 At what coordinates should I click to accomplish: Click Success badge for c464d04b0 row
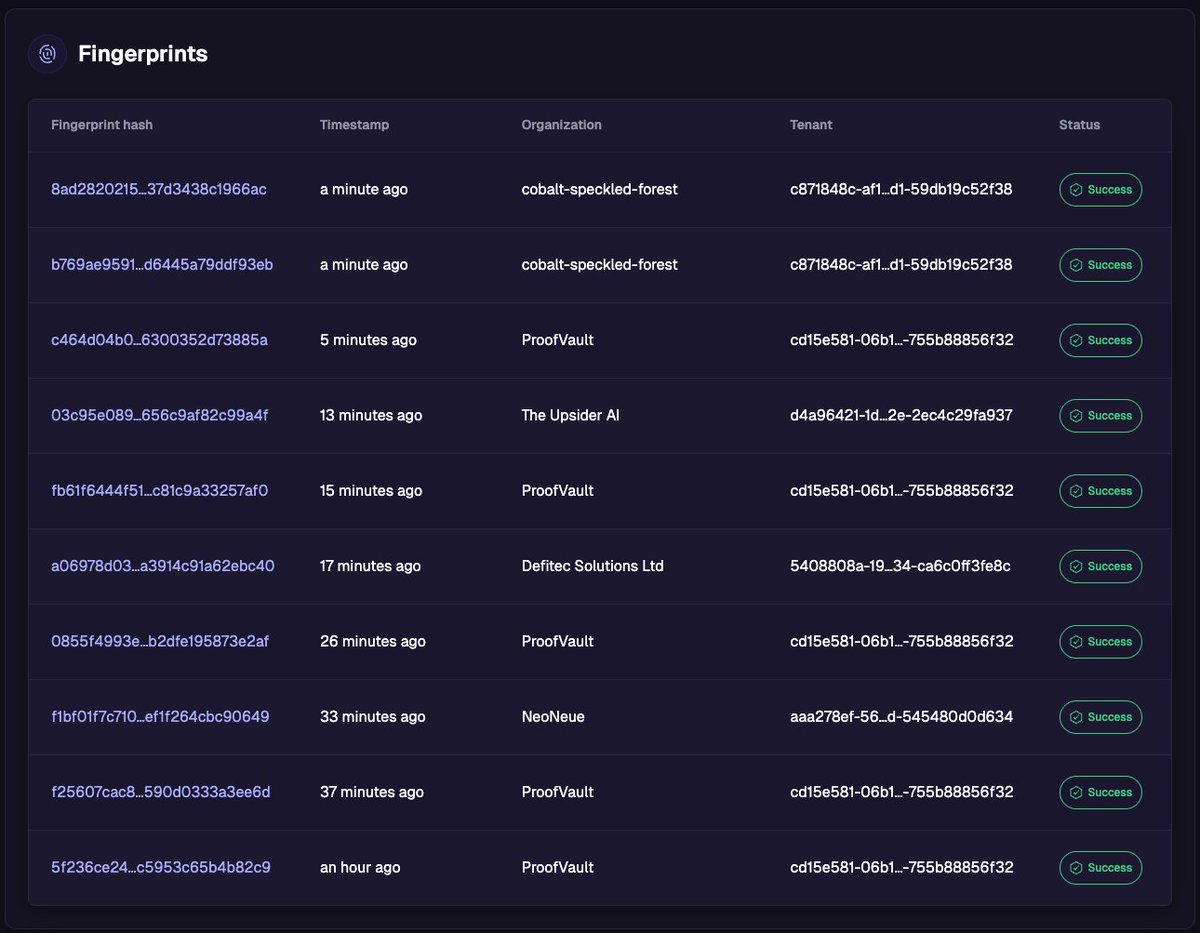[x=1100, y=340]
